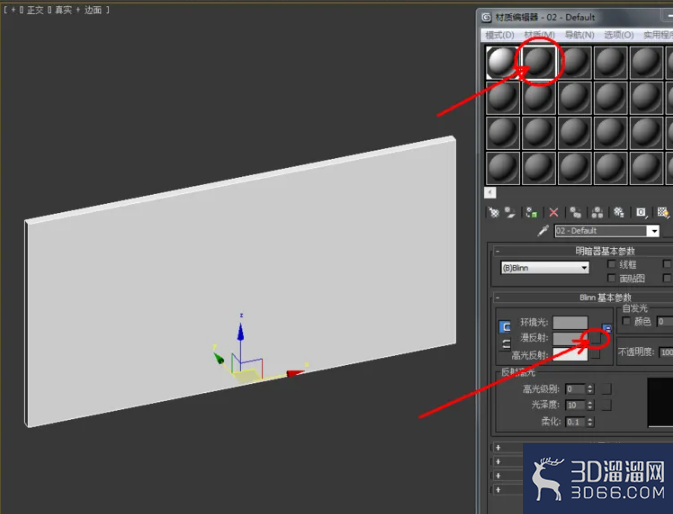
Task: Enable self-illumination 颜色 checkbox
Action: click(627, 321)
